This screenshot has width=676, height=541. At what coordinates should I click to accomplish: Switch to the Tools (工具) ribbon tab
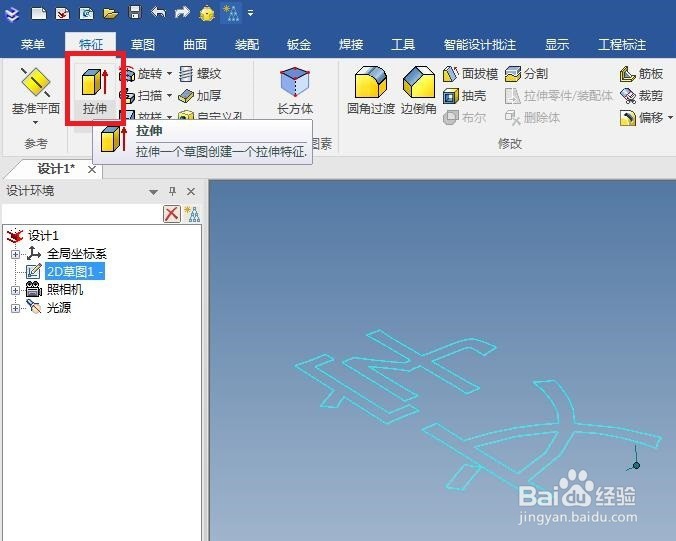click(x=403, y=44)
